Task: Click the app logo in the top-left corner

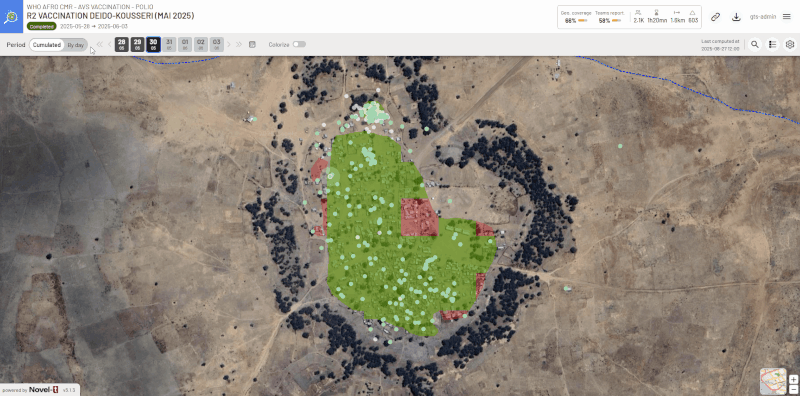Action: (11, 16)
